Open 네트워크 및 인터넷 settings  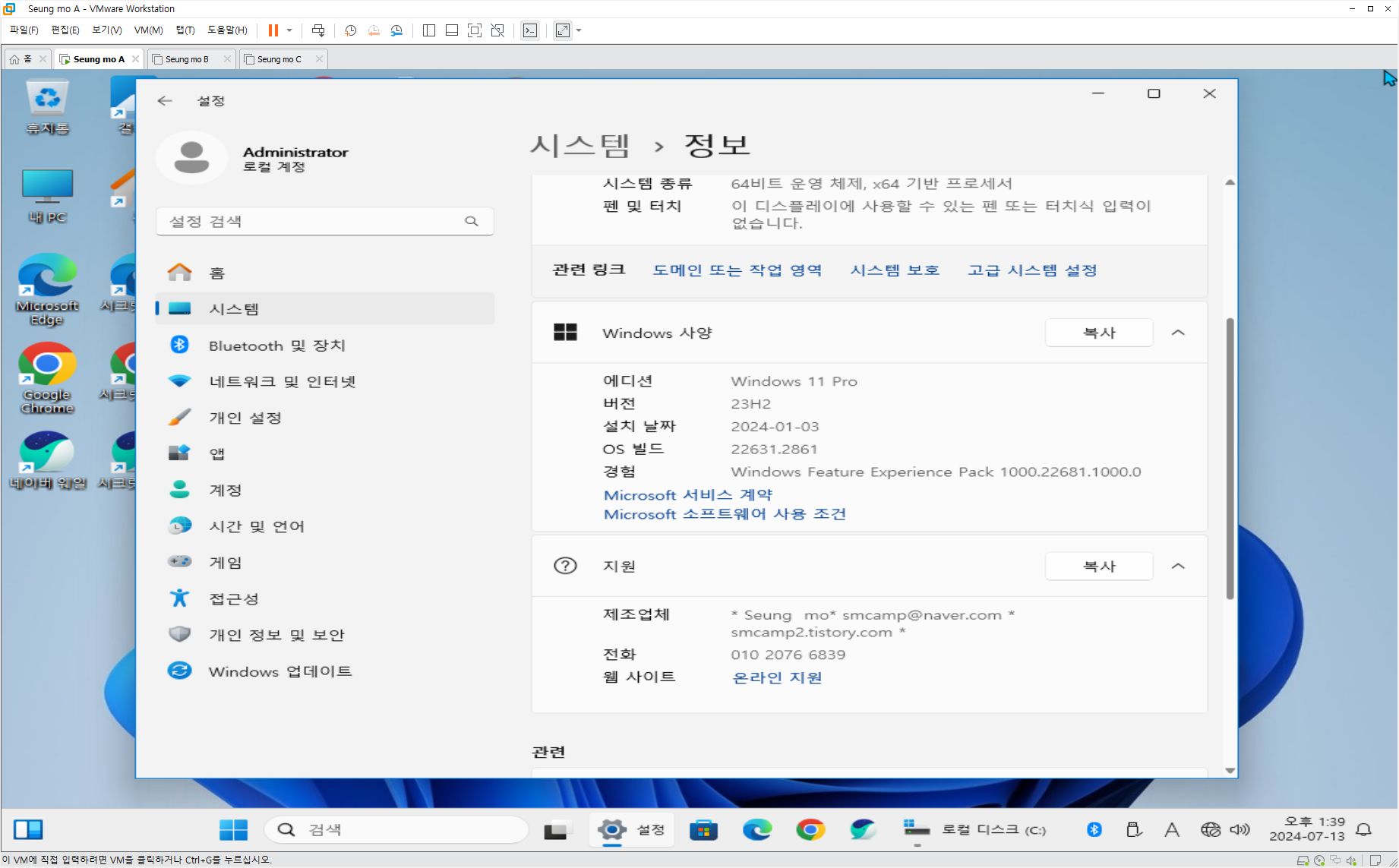point(325,381)
